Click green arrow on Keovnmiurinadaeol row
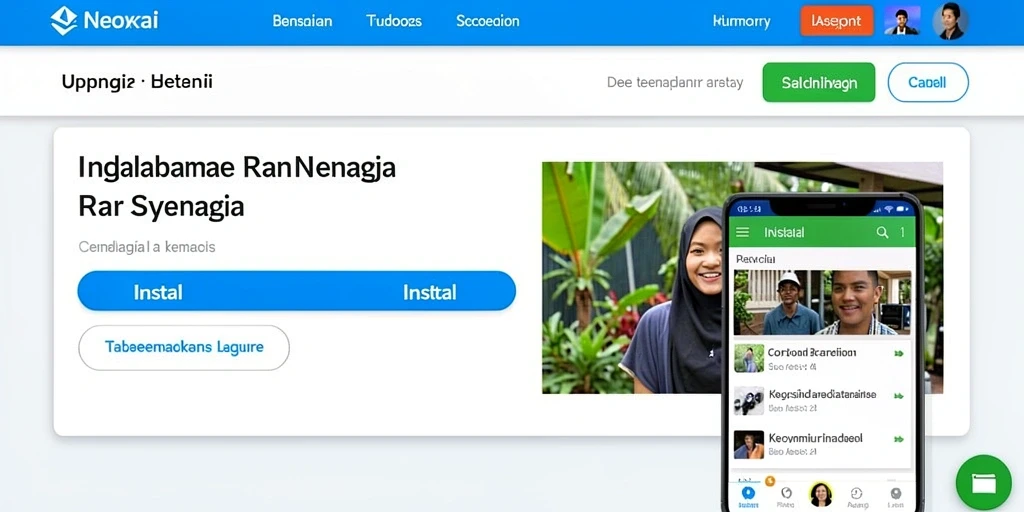The width and height of the screenshot is (1024, 512). click(x=899, y=439)
